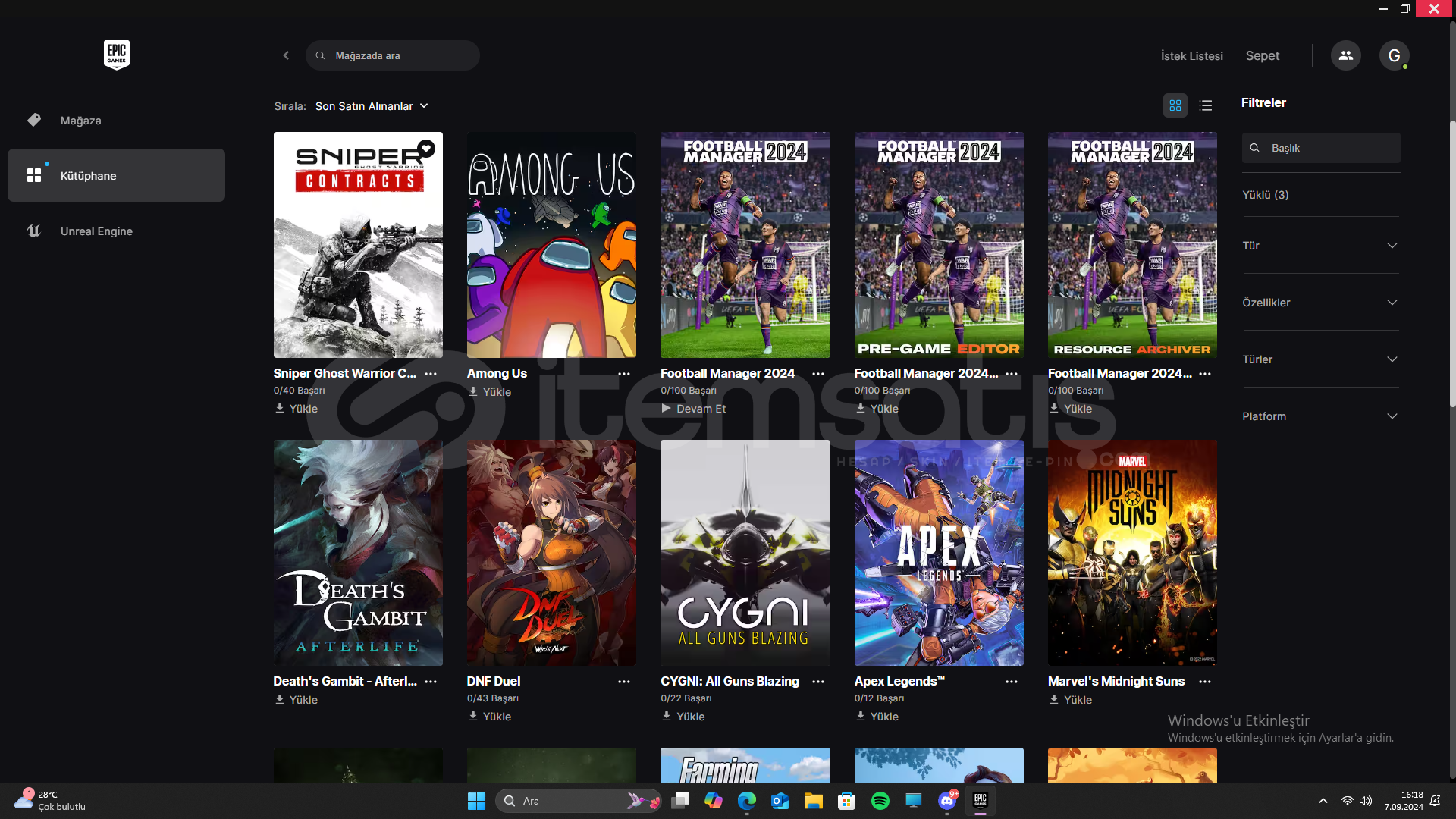Click the library vertical scrollbar

pos(1452,265)
